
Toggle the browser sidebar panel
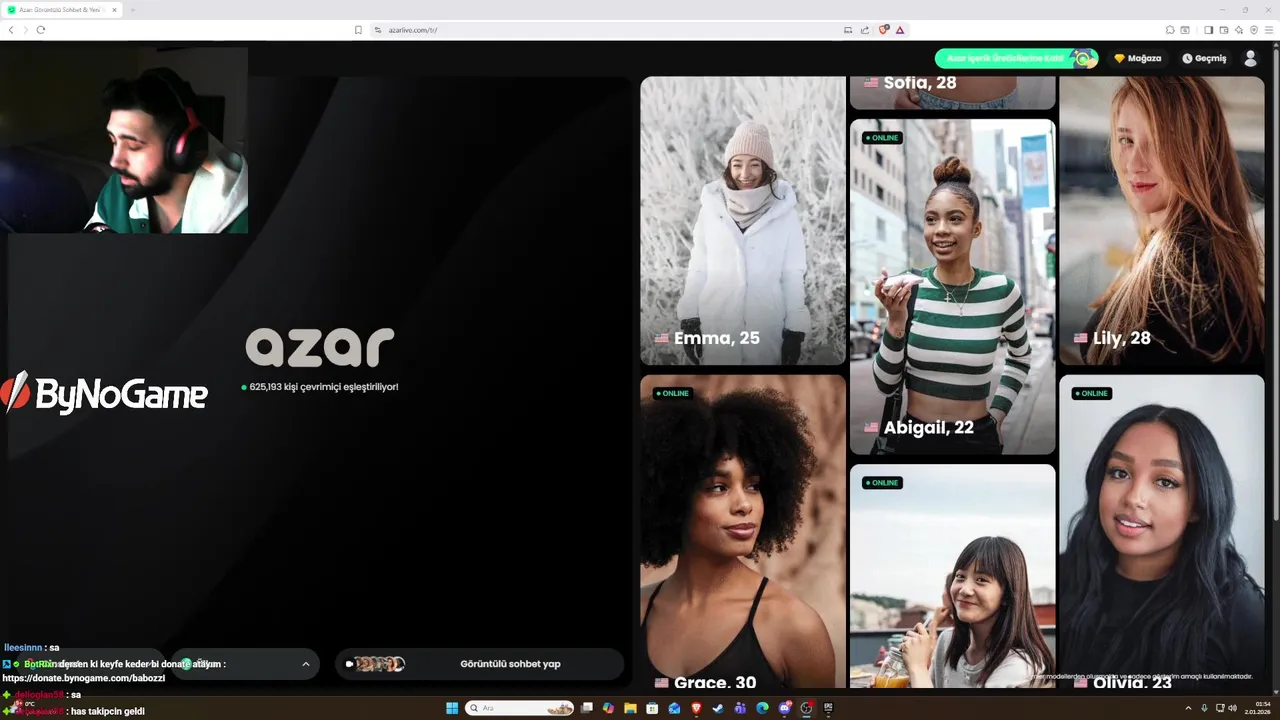coord(1208,30)
